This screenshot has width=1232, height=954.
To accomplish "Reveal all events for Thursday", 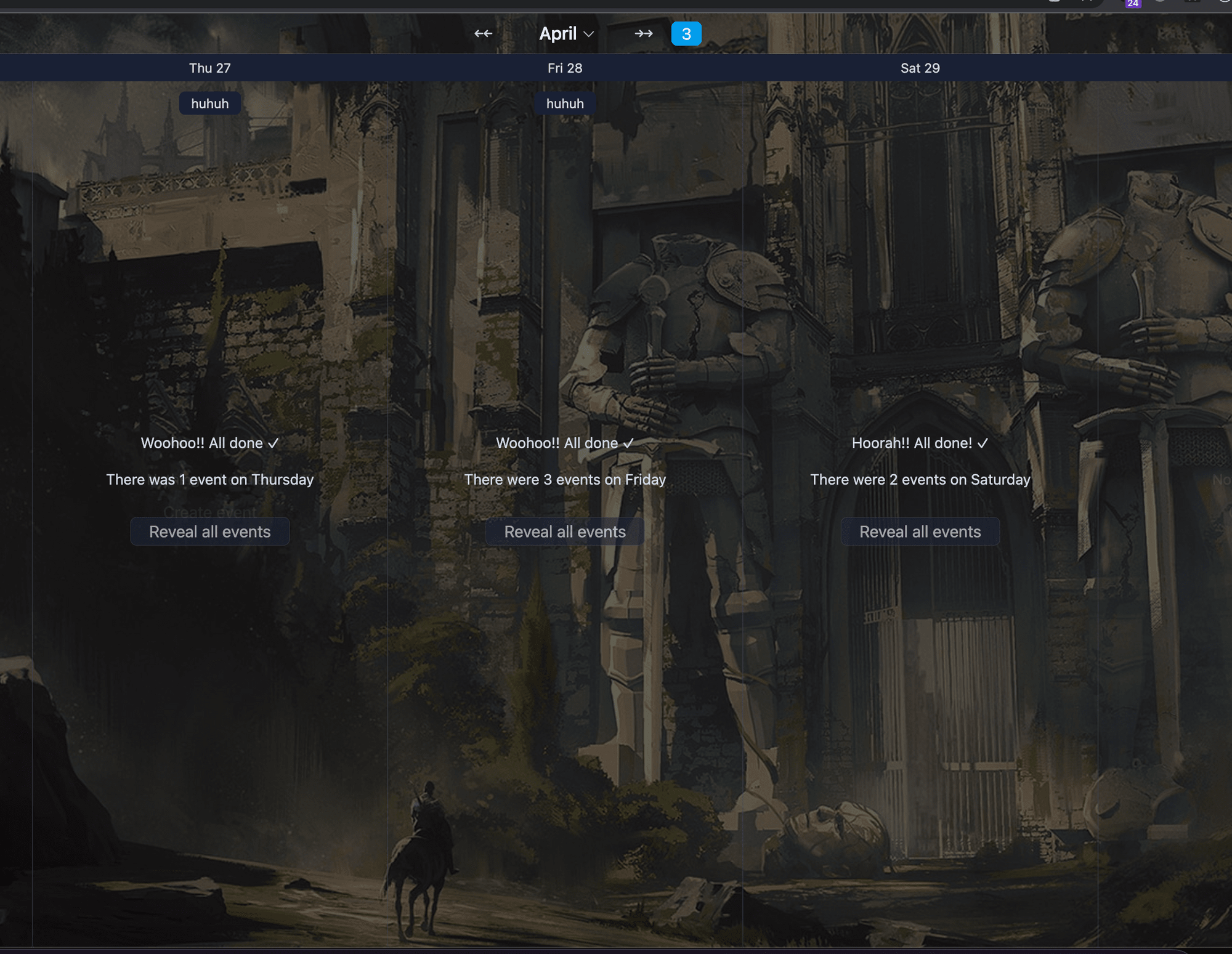I will tap(209, 532).
